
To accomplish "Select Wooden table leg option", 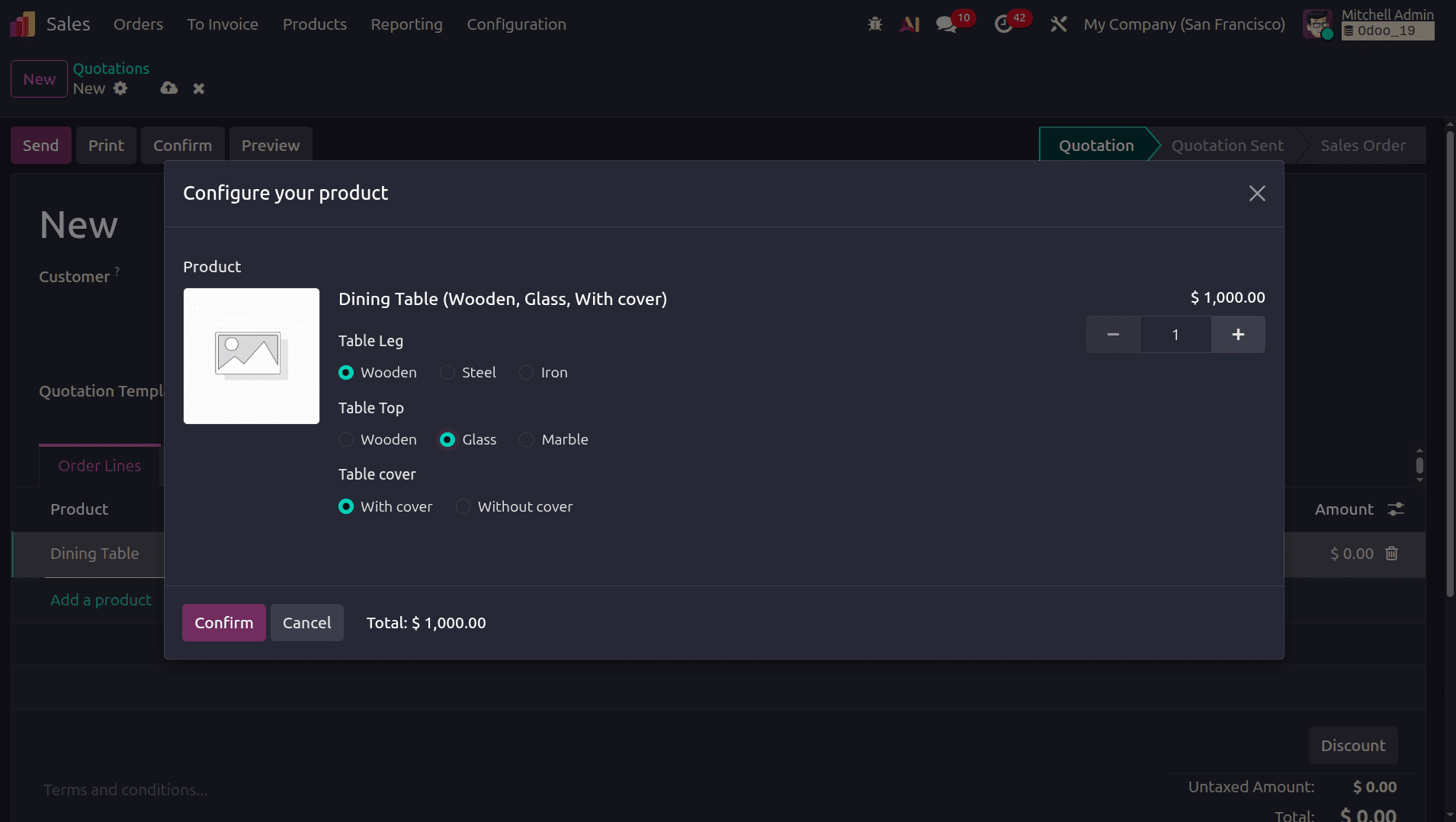I will 346,373.
